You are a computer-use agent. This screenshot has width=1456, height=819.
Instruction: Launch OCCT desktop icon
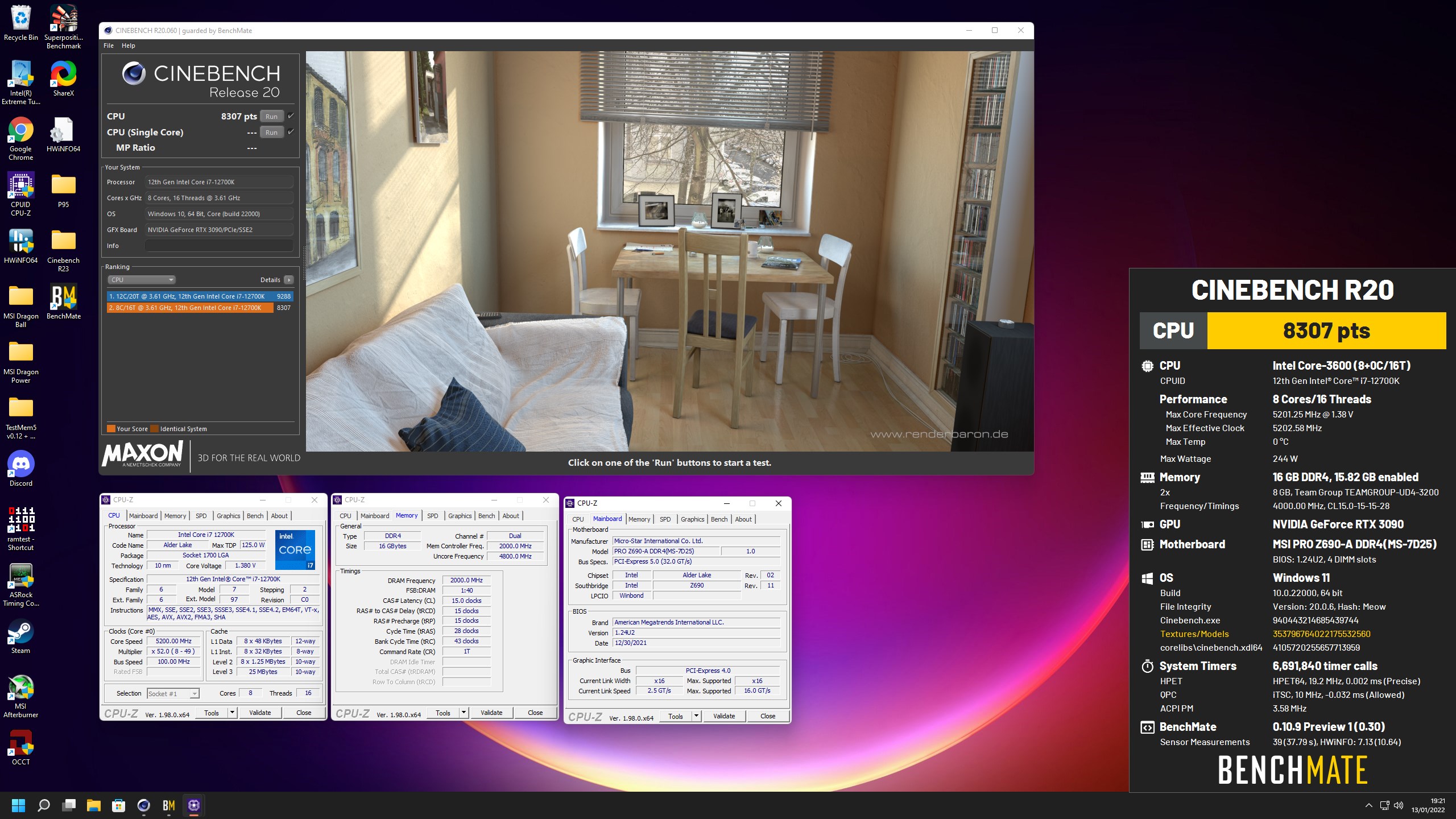click(21, 748)
